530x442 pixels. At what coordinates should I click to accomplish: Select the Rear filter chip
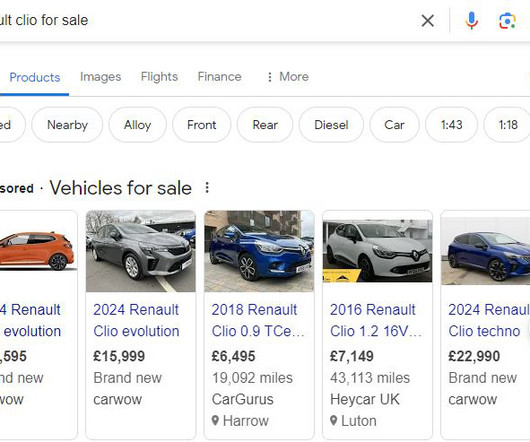click(265, 125)
